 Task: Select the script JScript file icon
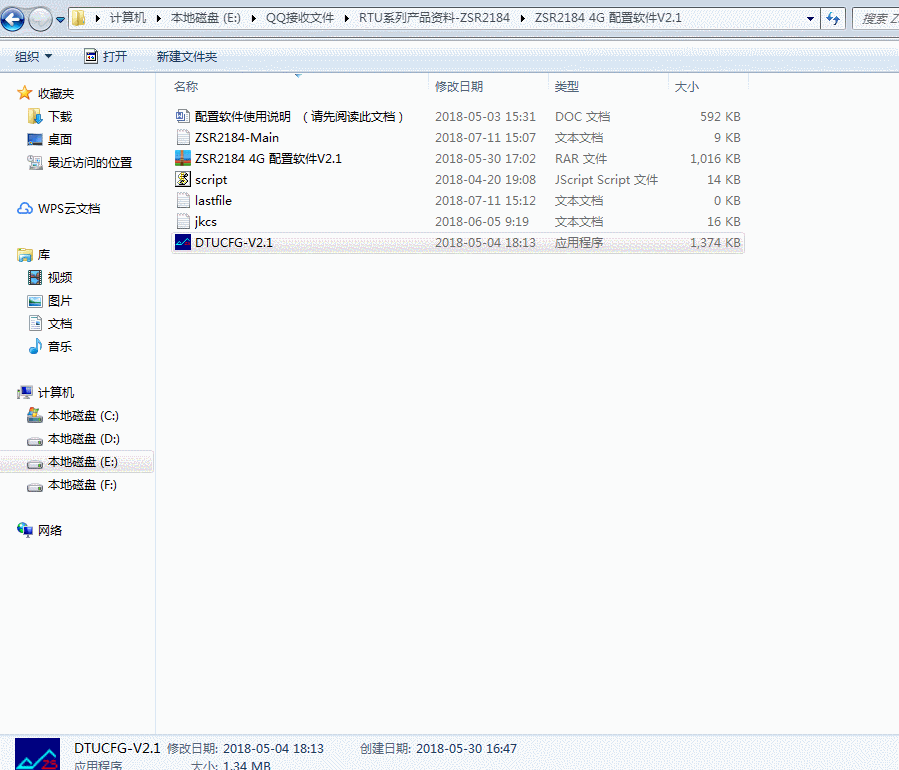tap(182, 179)
